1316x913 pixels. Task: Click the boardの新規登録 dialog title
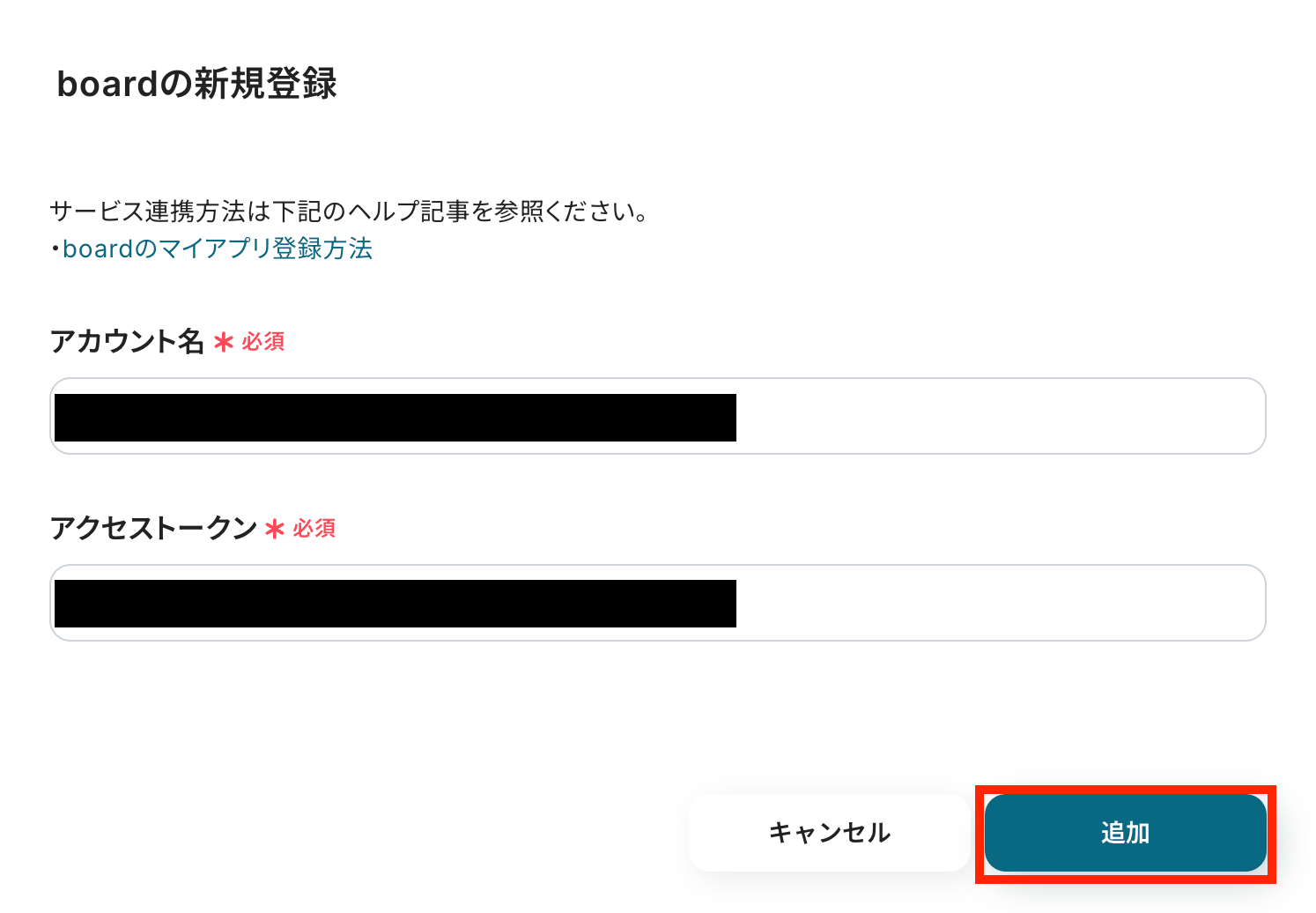[196, 84]
